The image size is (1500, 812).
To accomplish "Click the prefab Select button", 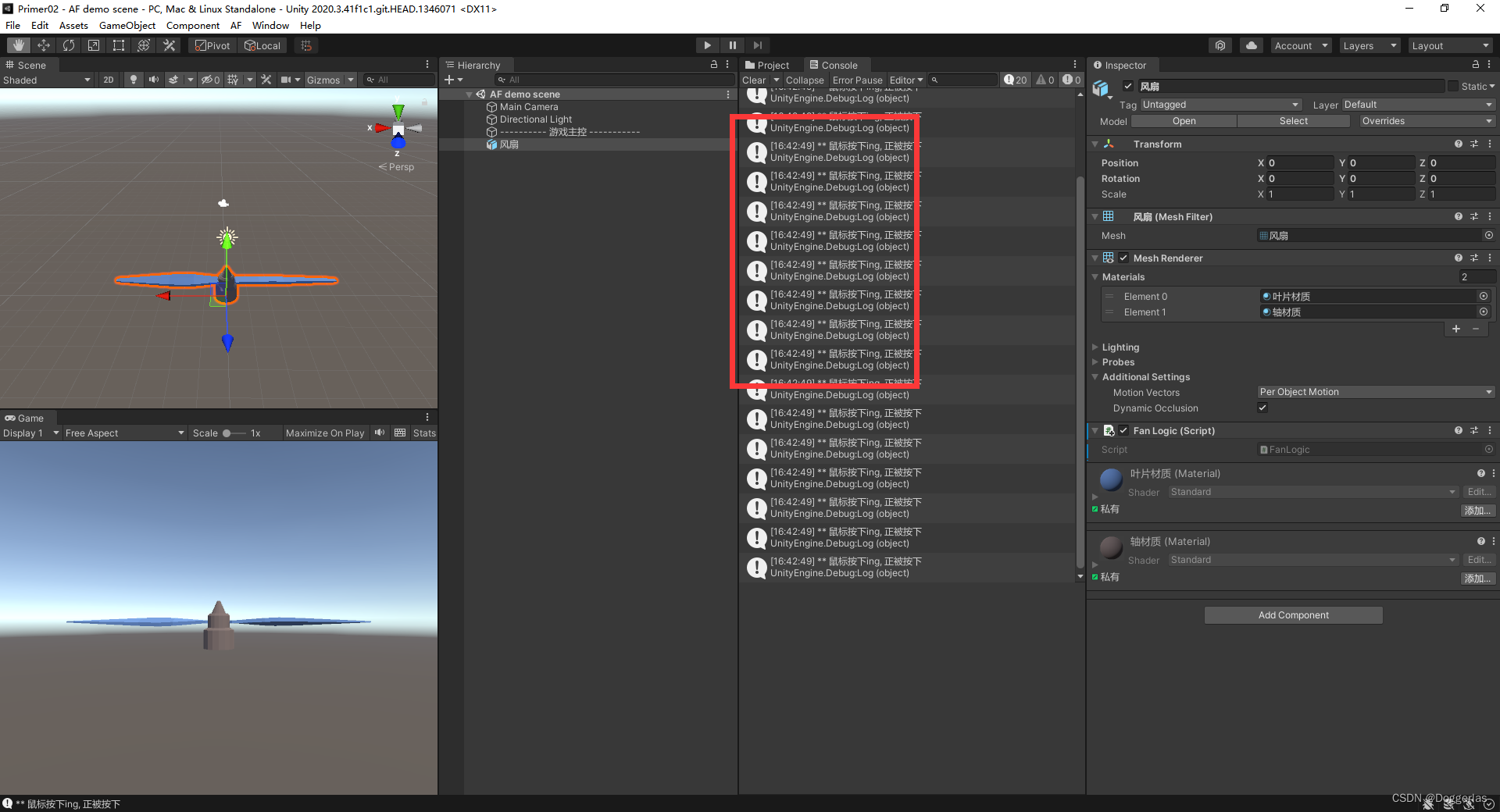I will click(x=1293, y=121).
